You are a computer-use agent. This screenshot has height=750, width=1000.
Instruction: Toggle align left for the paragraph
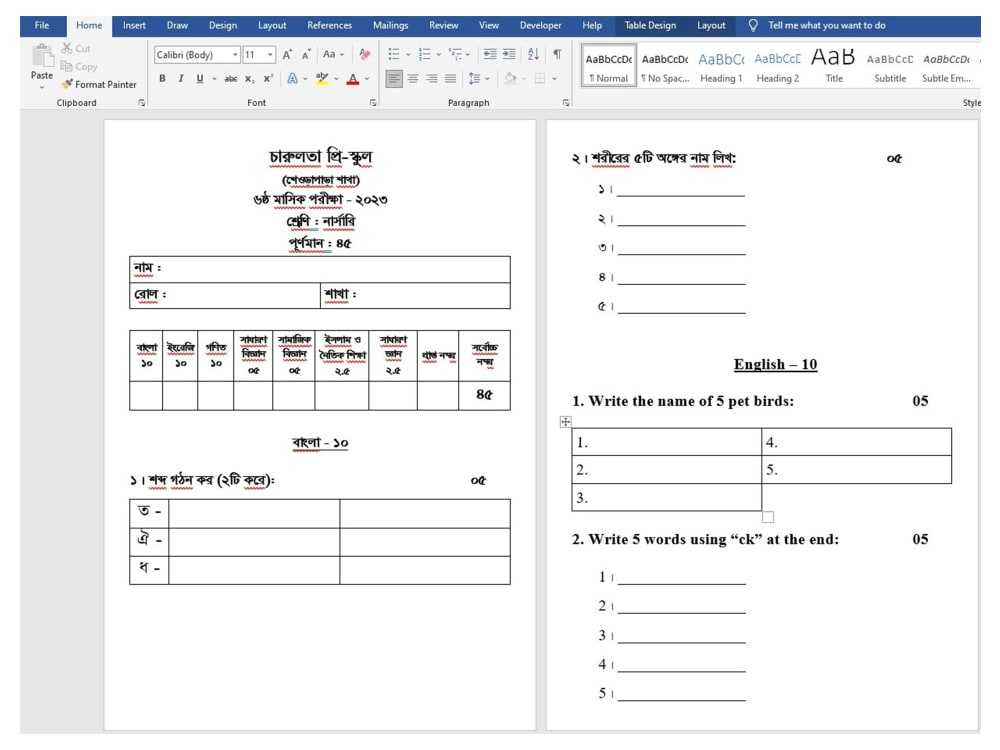click(394, 78)
